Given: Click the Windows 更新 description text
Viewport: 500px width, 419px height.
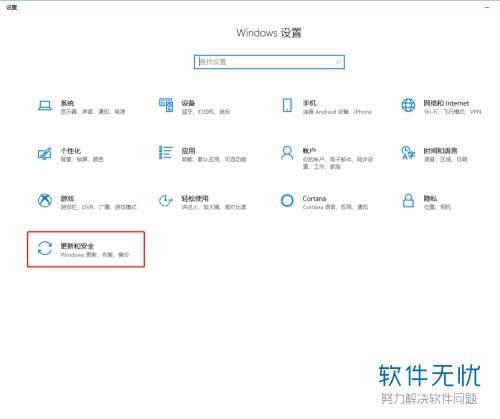Looking at the screenshot, I should [x=95, y=255].
